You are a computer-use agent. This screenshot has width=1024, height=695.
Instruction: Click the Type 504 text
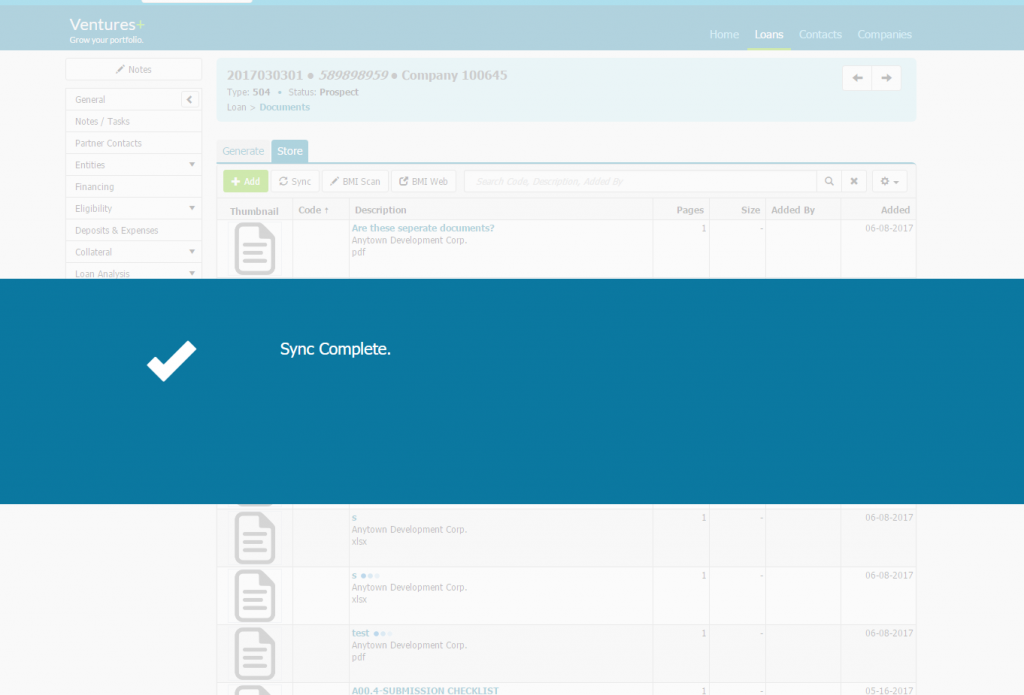pyautogui.click(x=248, y=92)
